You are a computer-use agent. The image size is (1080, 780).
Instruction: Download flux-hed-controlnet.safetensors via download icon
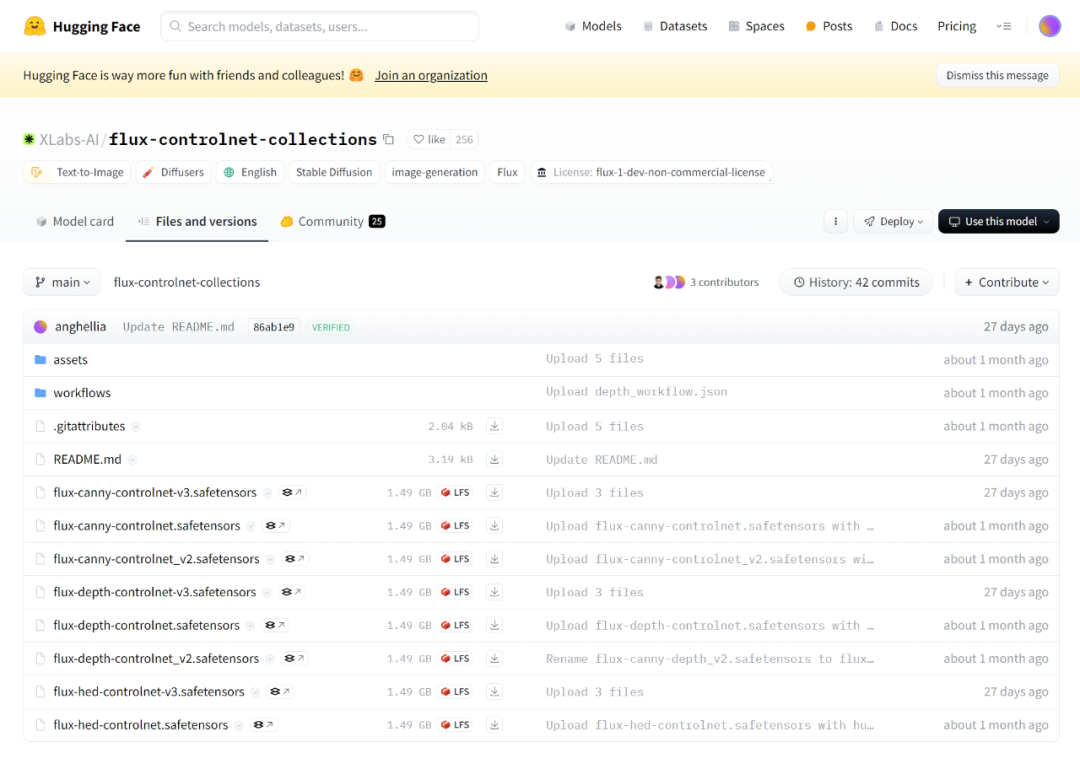[495, 724]
